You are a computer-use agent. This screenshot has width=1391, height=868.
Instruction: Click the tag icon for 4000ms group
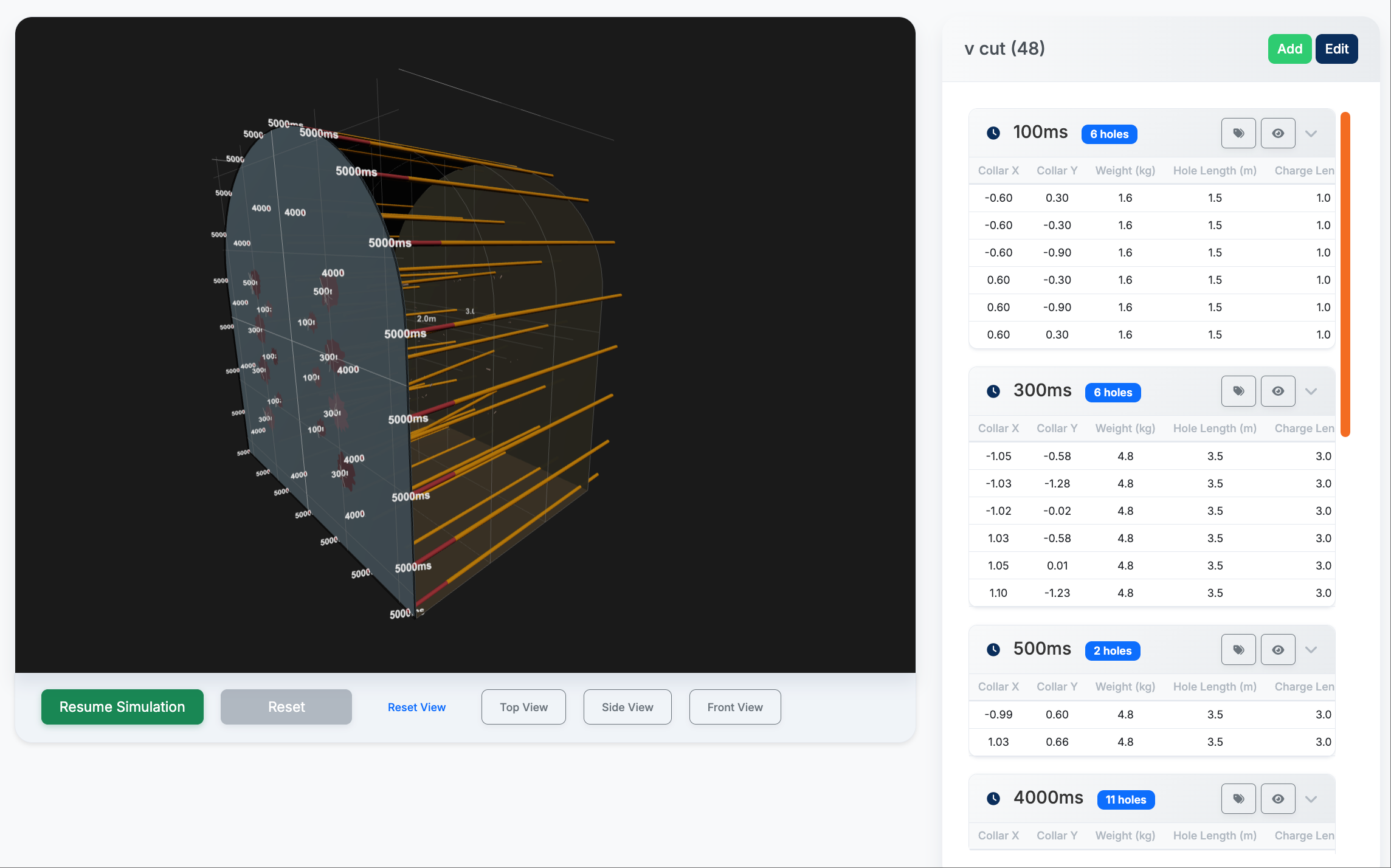pos(1238,799)
